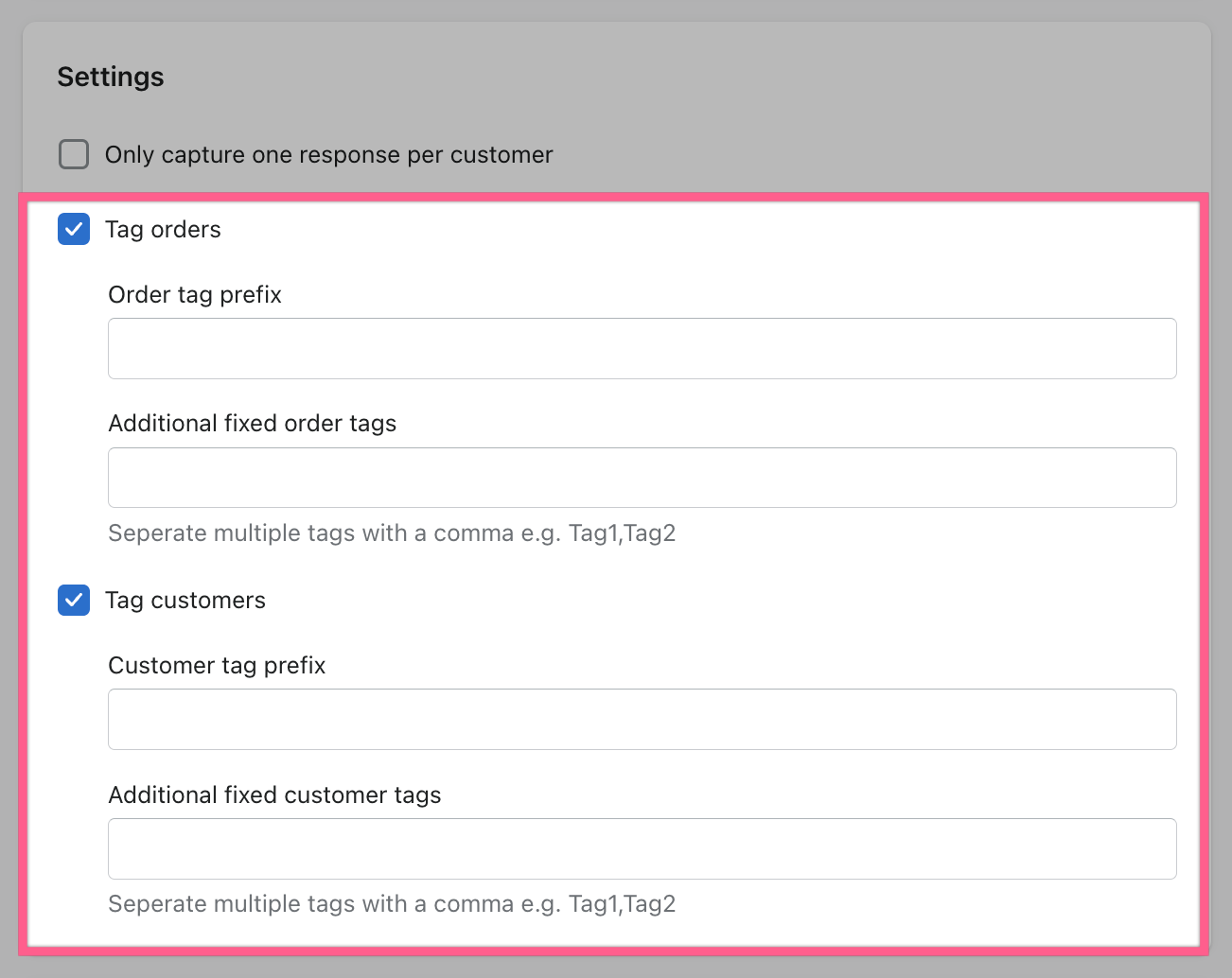Click the 'Tag orders' label text
Screen dimensions: 1232x978
(163, 230)
